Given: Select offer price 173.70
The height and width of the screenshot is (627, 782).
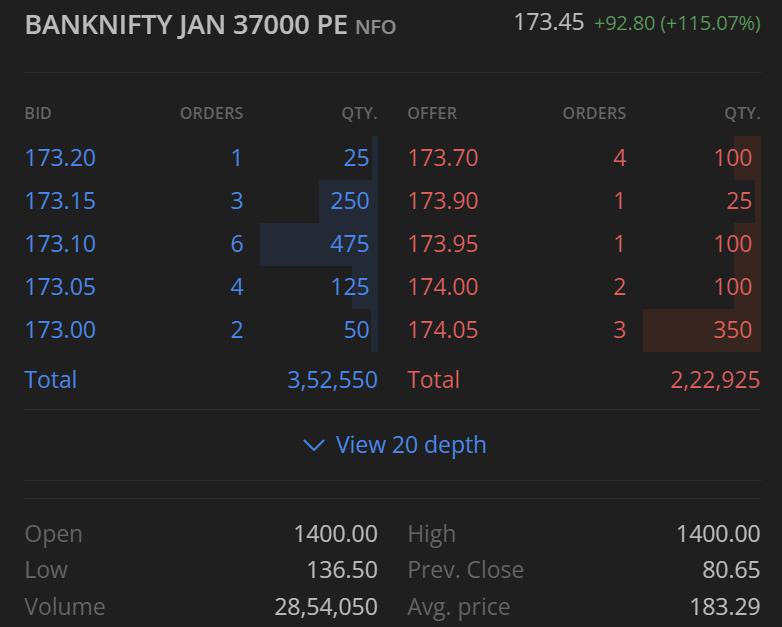Looking at the screenshot, I should point(443,158).
